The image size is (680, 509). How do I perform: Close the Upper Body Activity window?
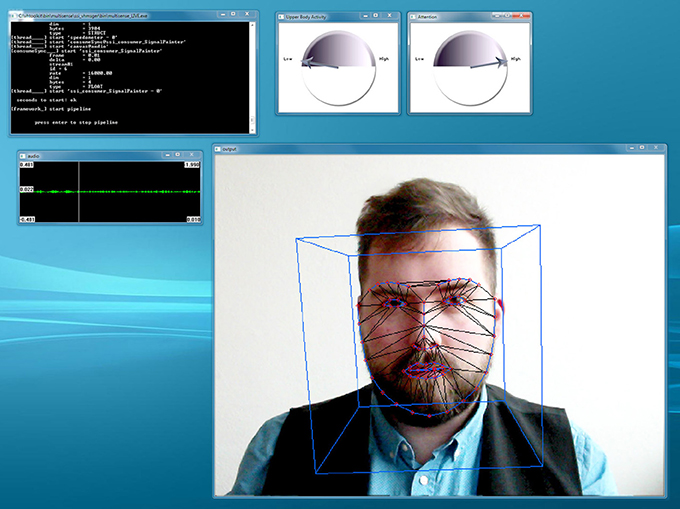pos(389,16)
